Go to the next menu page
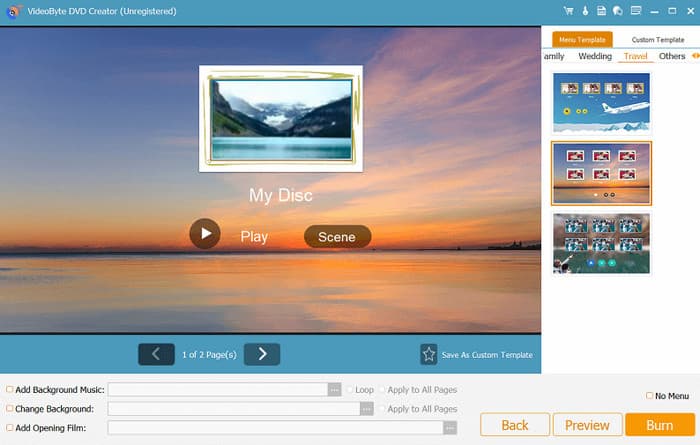Viewport: 700px width, 445px height. click(262, 354)
